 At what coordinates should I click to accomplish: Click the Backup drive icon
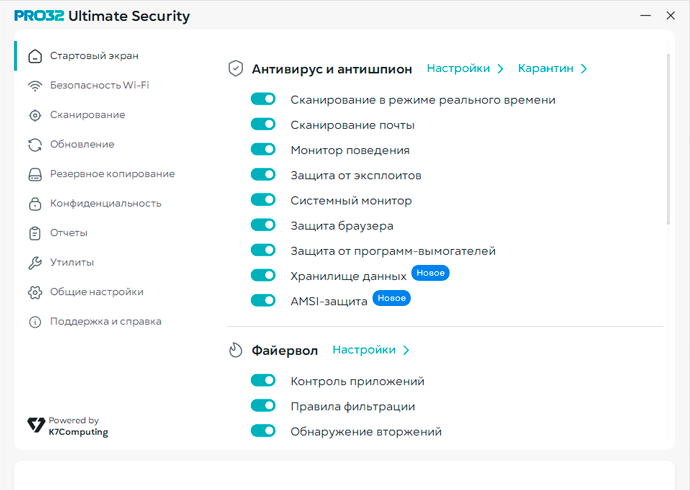[x=35, y=174]
